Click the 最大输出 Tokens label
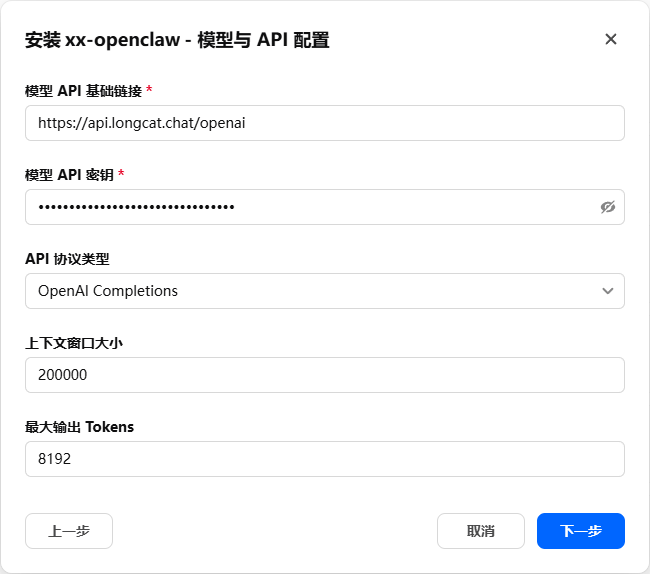 click(80, 427)
